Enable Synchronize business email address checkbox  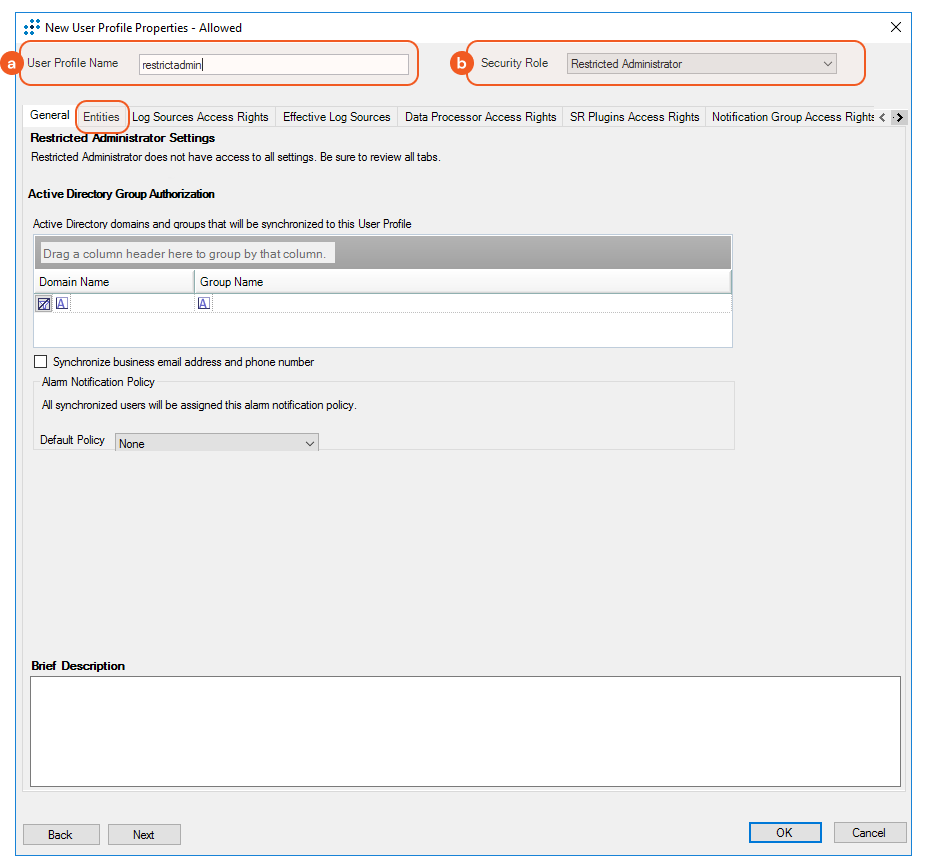point(41,362)
